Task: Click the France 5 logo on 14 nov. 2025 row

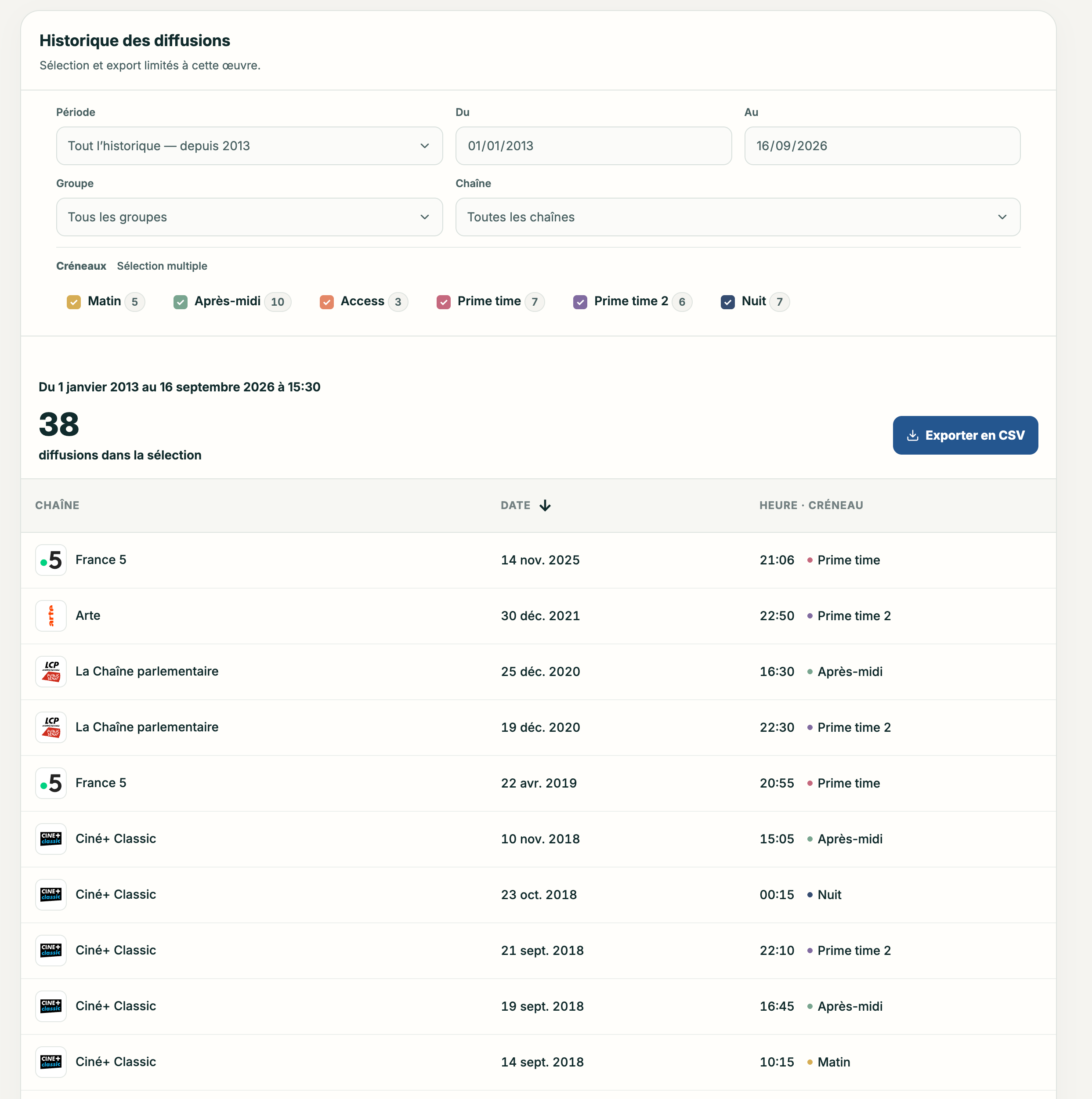Action: click(x=51, y=560)
